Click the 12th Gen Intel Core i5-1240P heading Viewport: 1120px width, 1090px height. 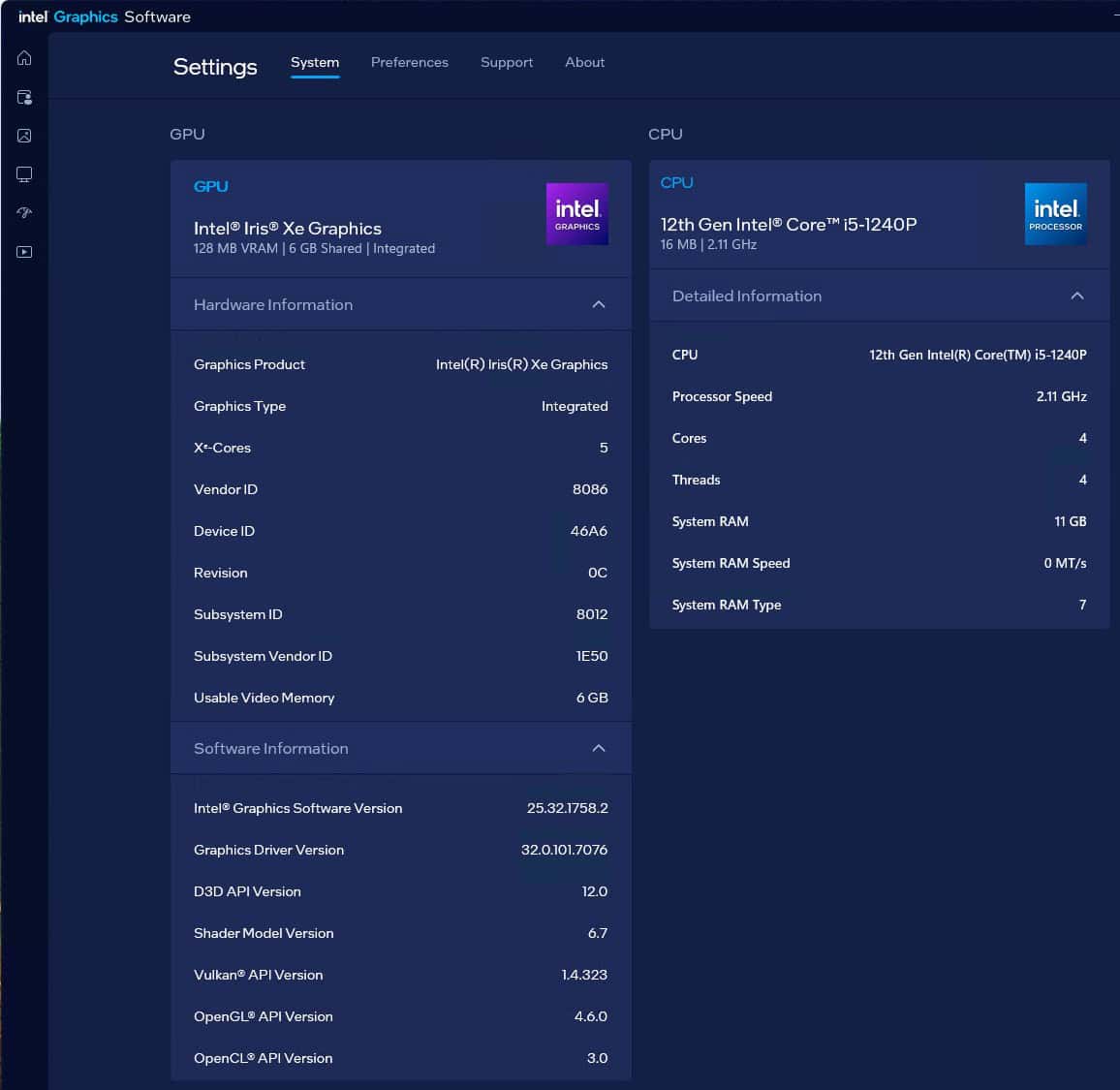click(x=788, y=224)
